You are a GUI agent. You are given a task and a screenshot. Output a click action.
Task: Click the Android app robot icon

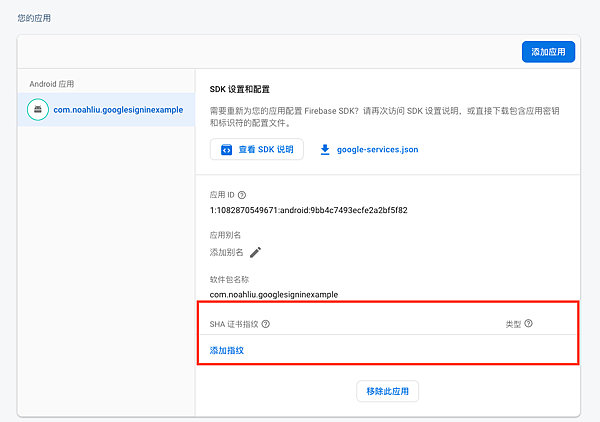[x=38, y=109]
